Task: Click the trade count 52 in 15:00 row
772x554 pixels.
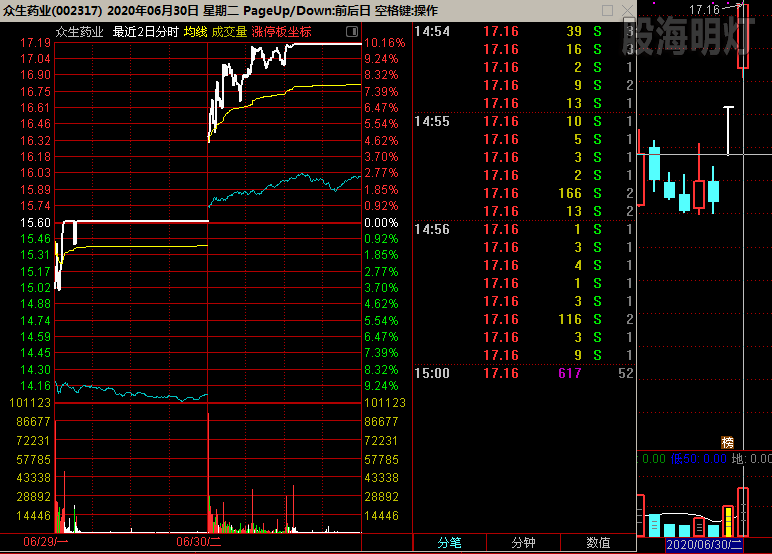Action: pos(626,373)
